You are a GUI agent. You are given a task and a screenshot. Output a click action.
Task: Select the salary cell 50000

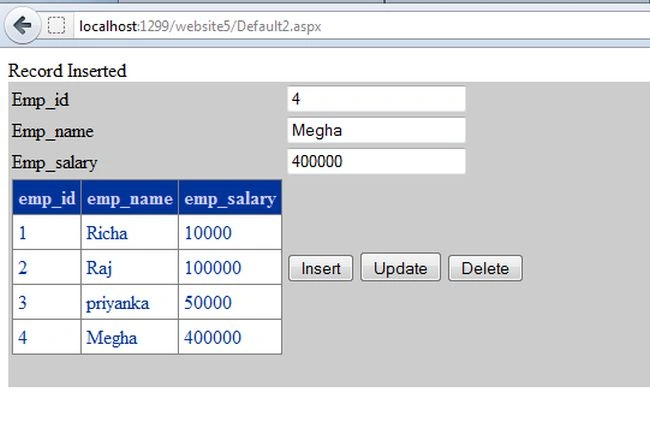coord(230,302)
